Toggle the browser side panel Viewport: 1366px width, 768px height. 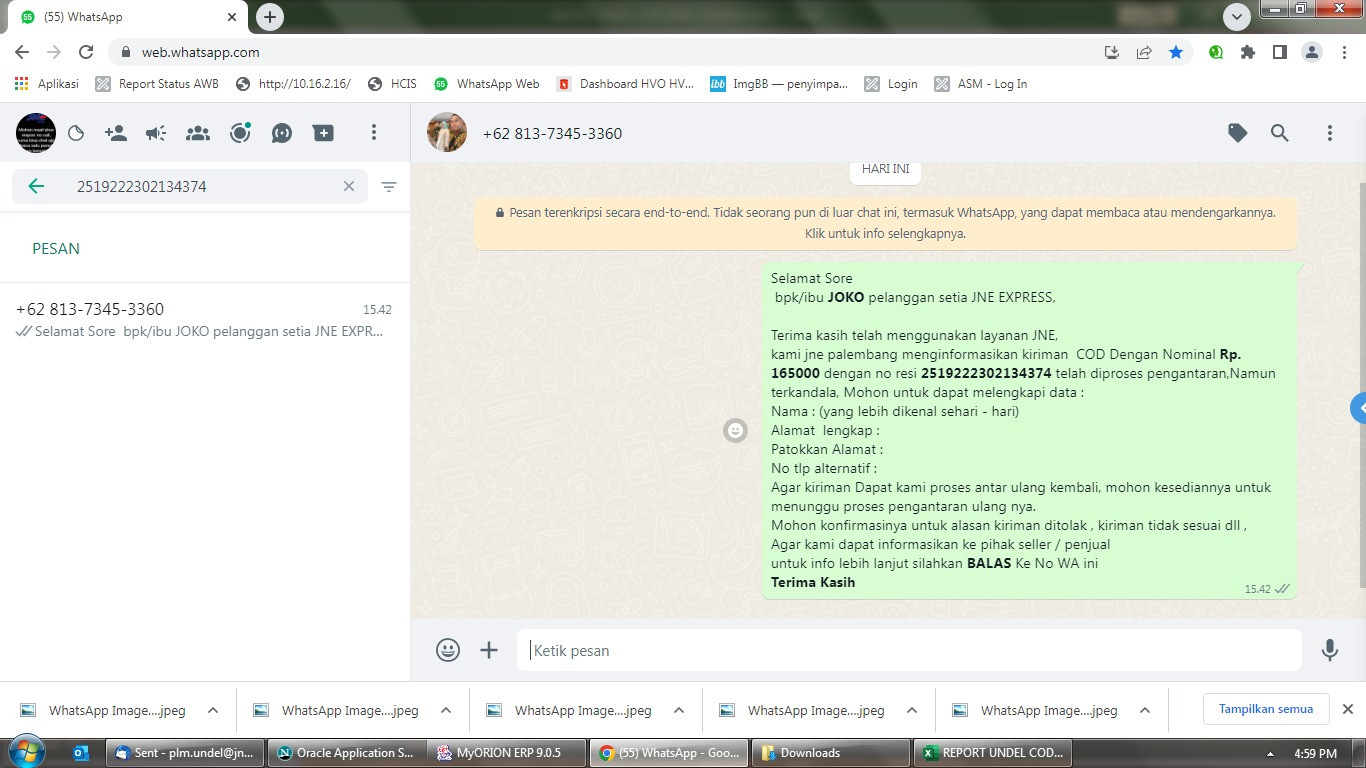(x=1280, y=52)
